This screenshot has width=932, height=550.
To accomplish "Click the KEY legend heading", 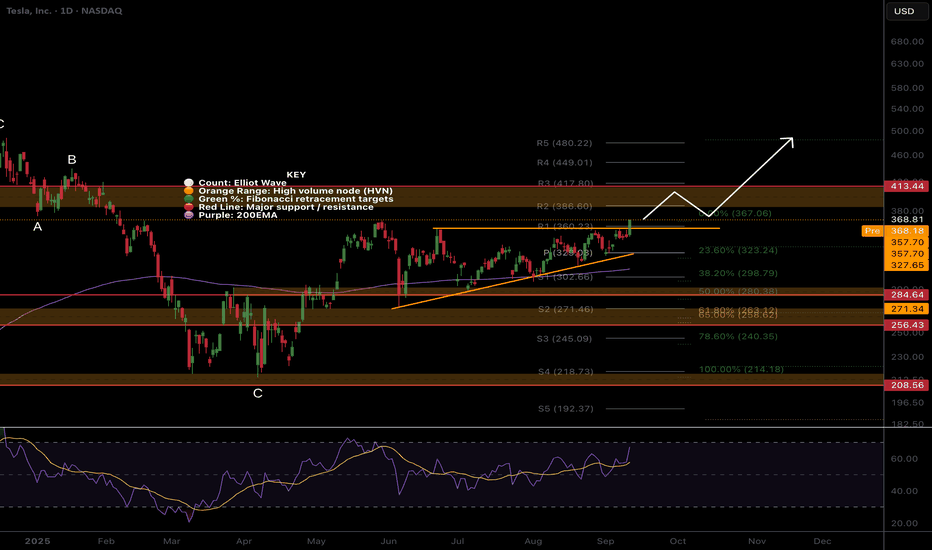I will point(296,175).
